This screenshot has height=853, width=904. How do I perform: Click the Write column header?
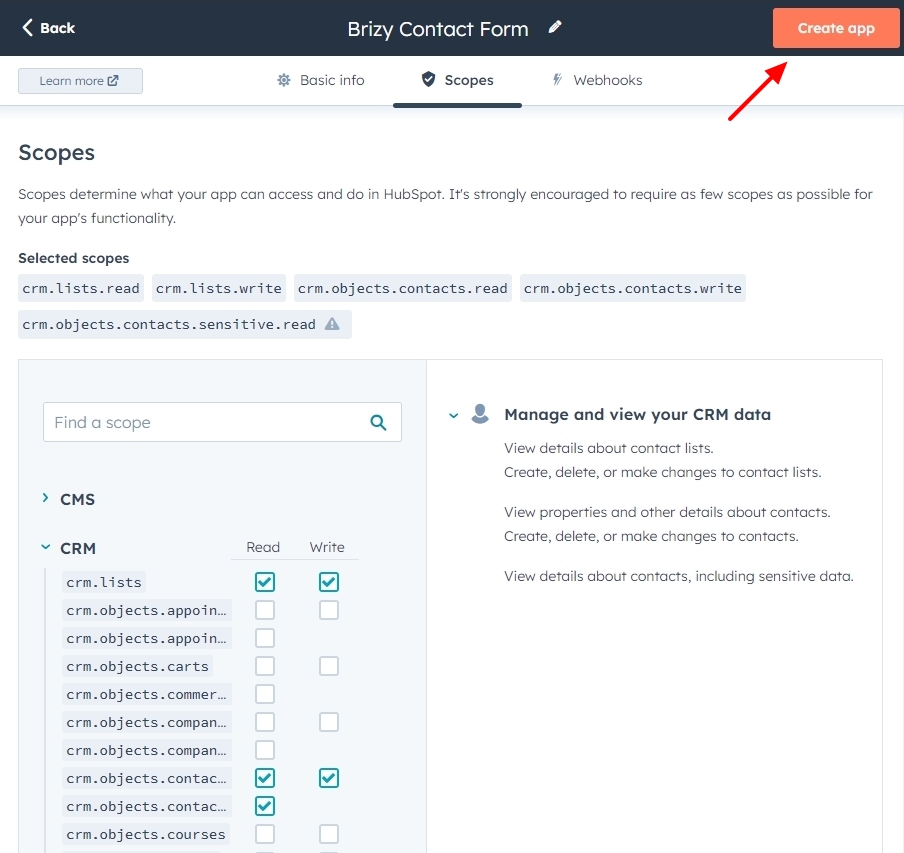327,547
